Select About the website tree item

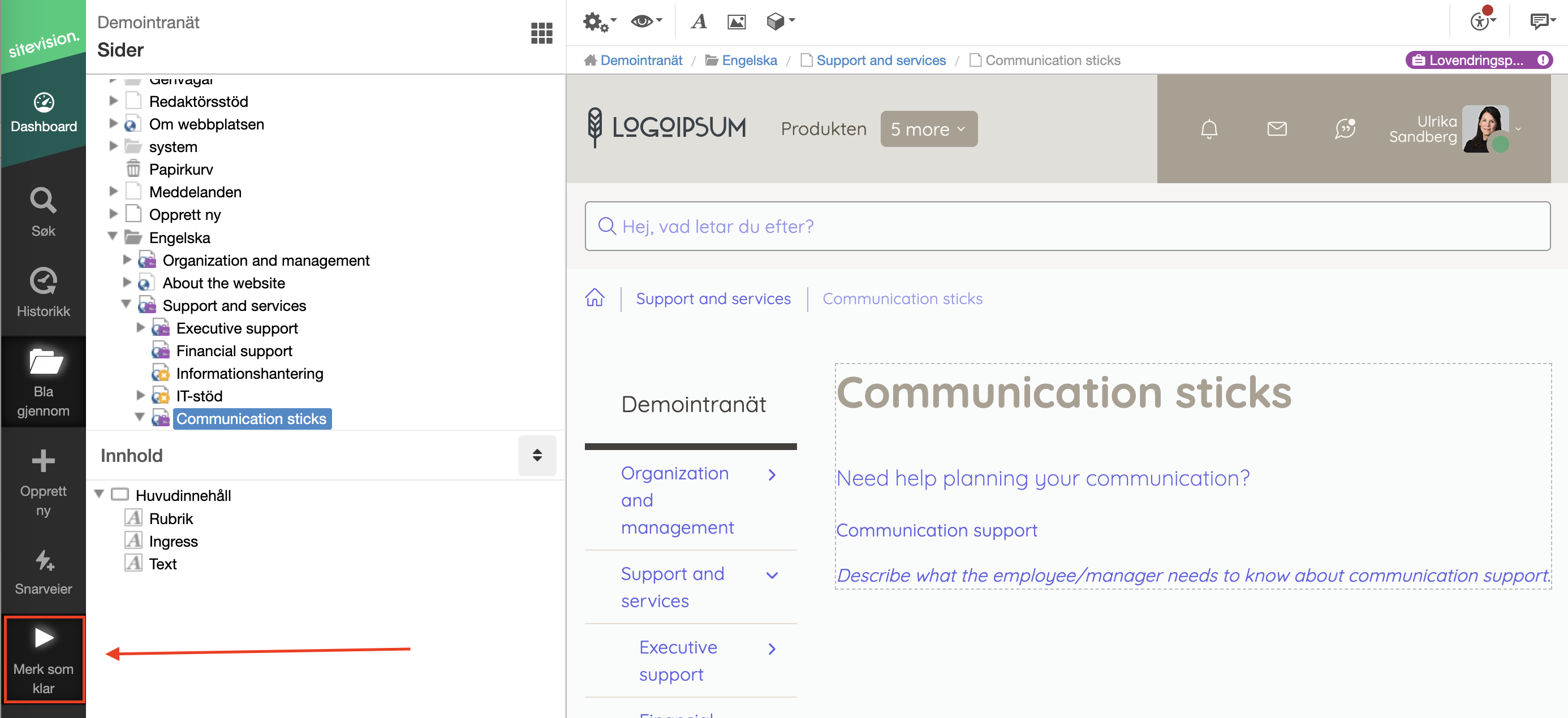(223, 282)
